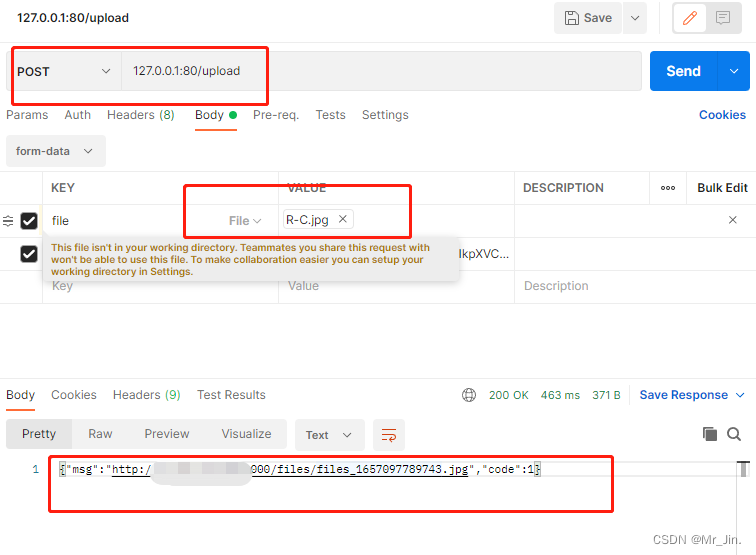Expand the Send button arrow dropdown

pos(734,71)
